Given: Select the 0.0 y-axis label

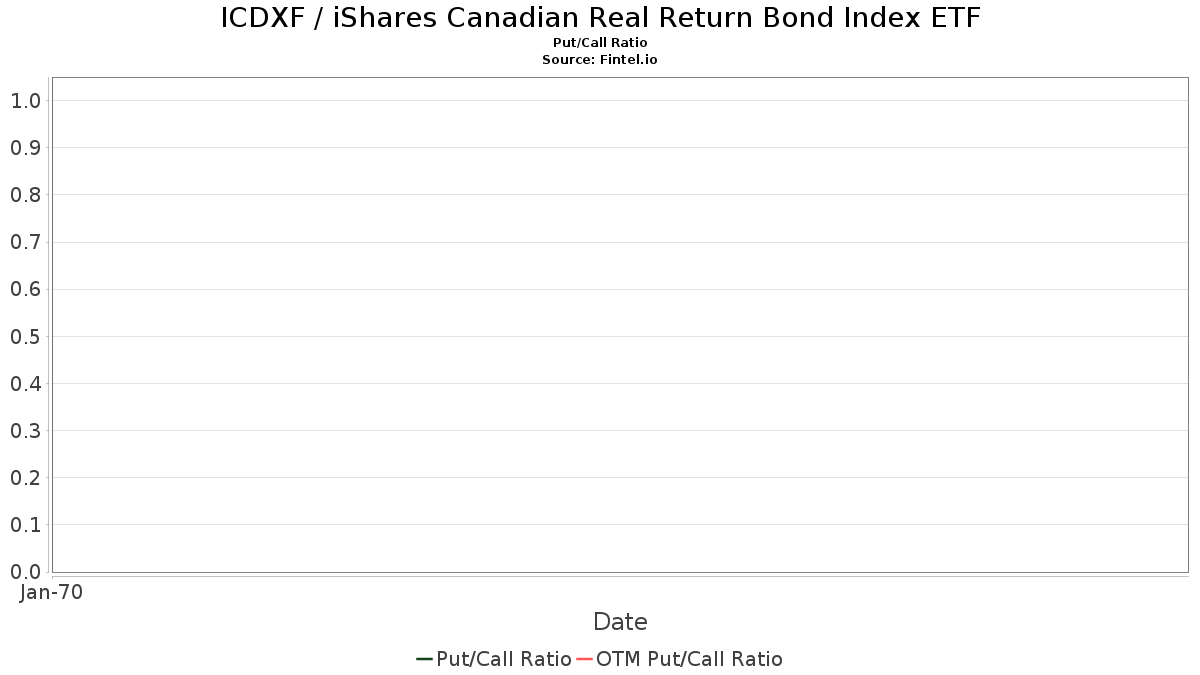Looking at the screenshot, I should (x=26, y=572).
